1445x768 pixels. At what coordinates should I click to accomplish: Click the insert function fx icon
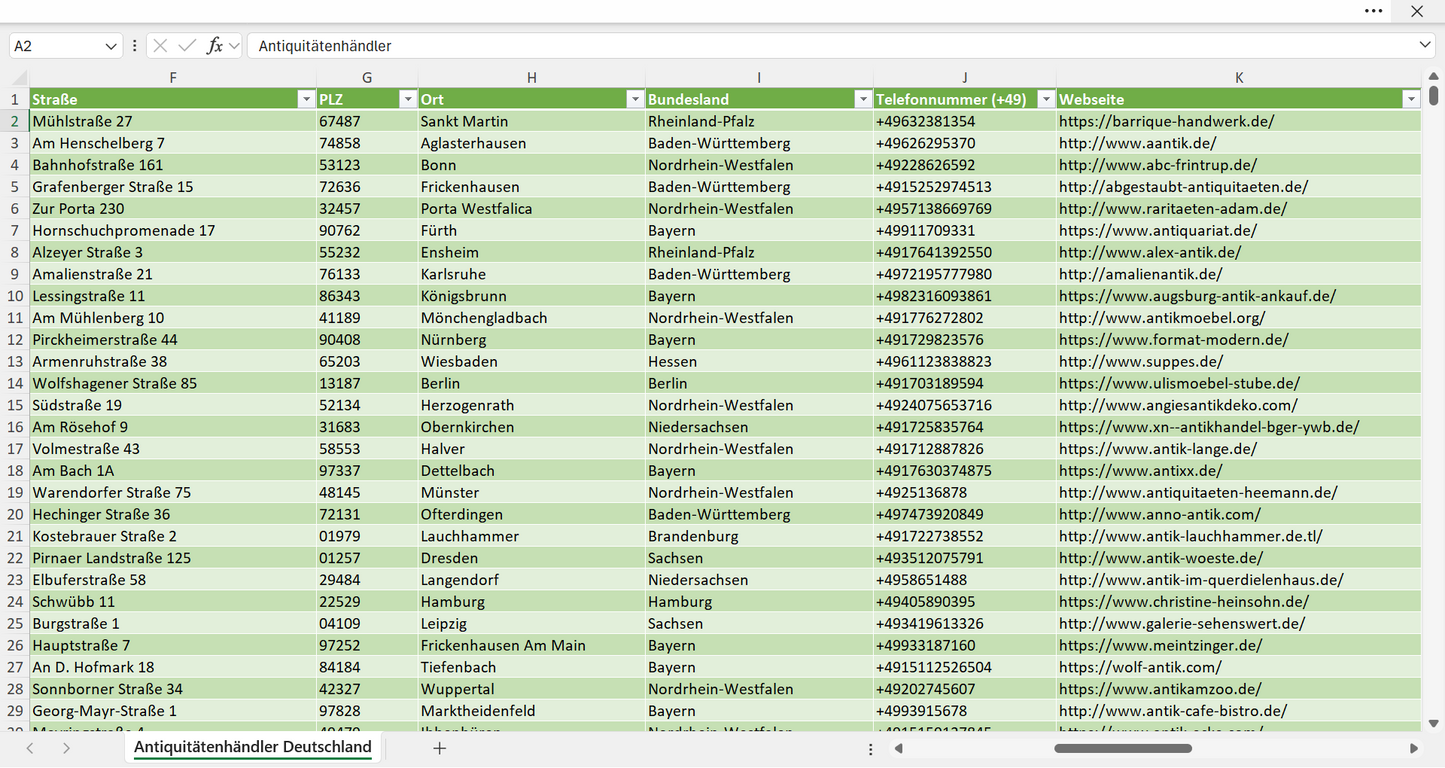pos(214,46)
